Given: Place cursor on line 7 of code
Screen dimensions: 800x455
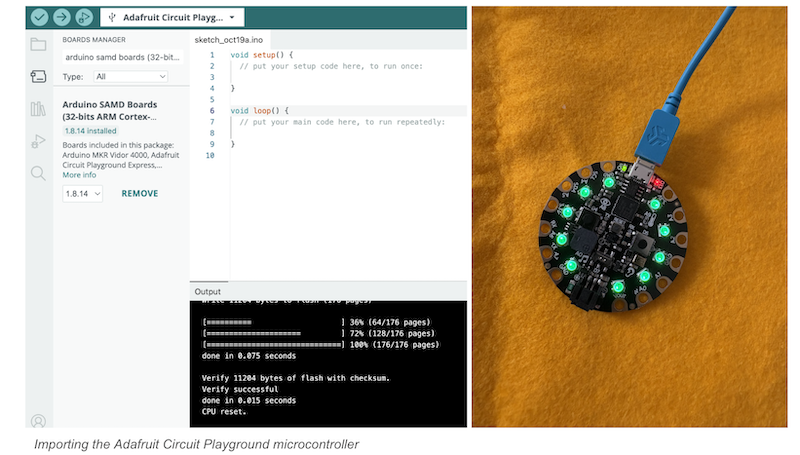Looking at the screenshot, I should pos(340,122).
